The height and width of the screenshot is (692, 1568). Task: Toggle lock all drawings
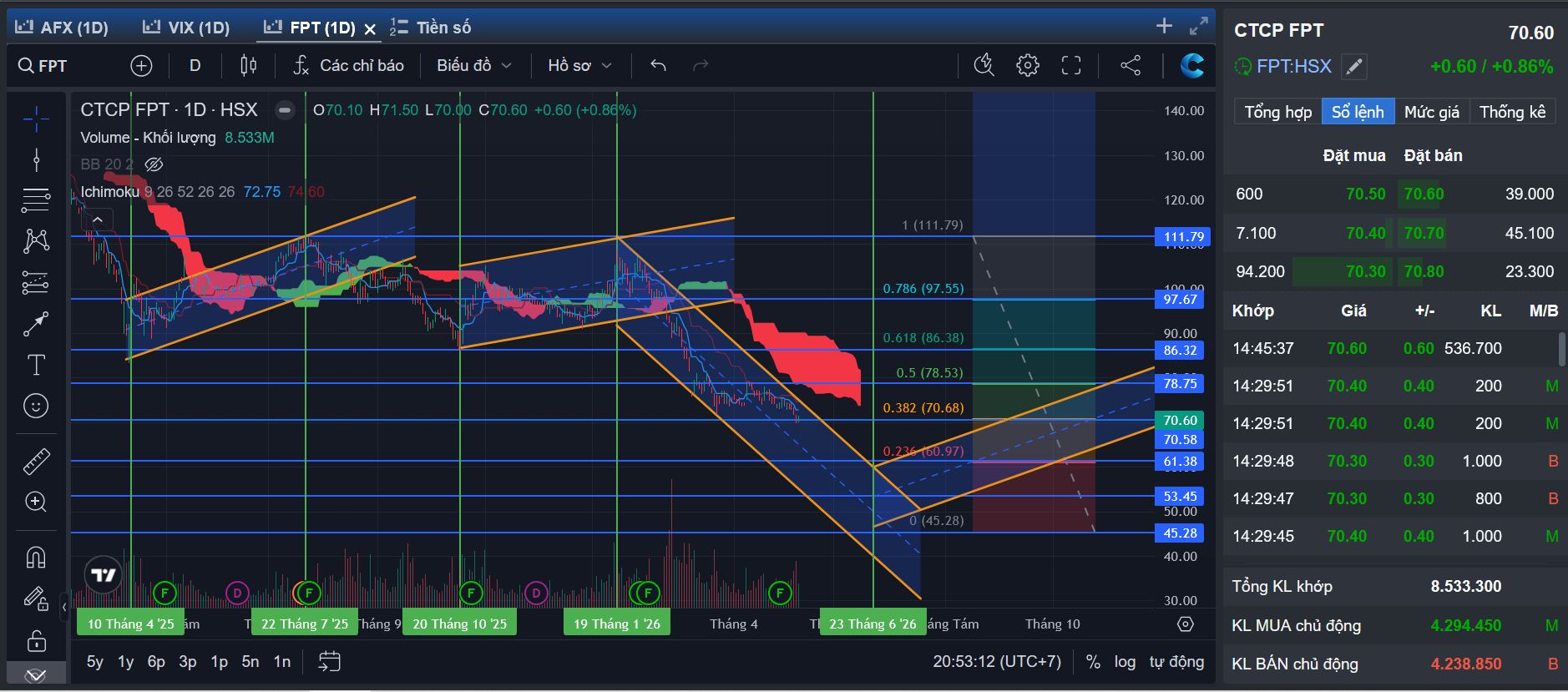tap(36, 640)
